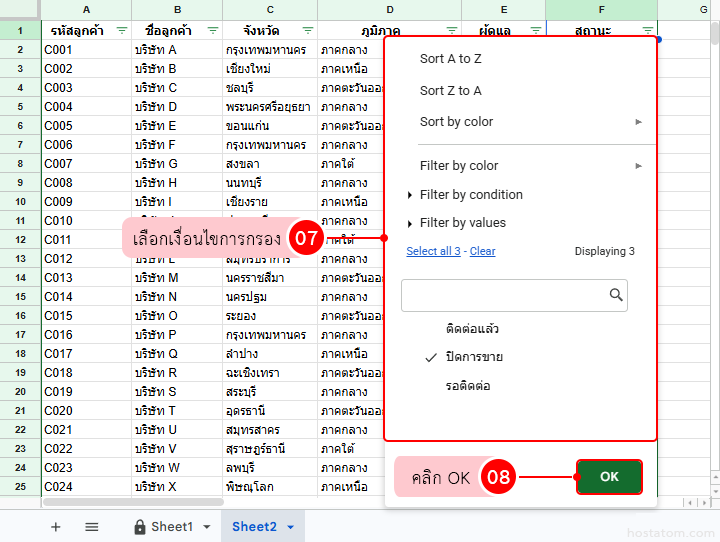Click cell พิษณุโลก
Viewport: 720px width, 542px height.
click(x=270, y=486)
